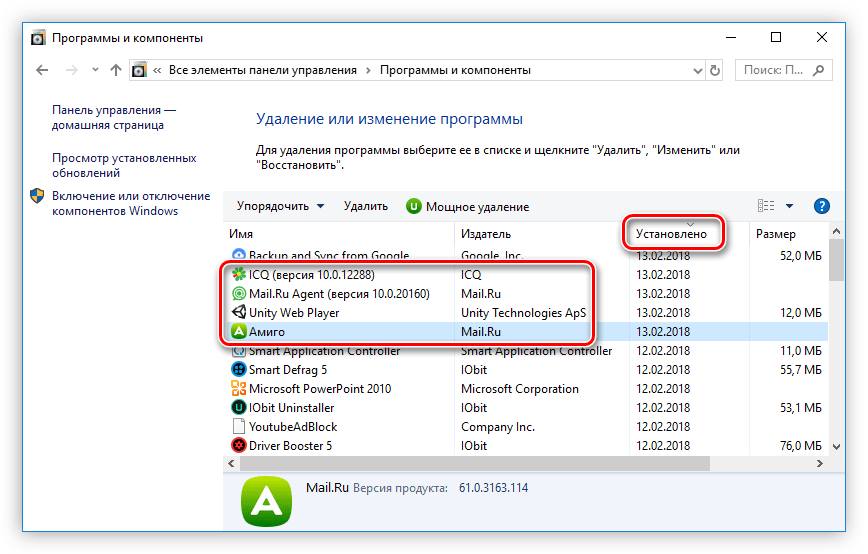Click the Microsoft Corporation publisher cell
868x554 pixels.
tap(520, 389)
